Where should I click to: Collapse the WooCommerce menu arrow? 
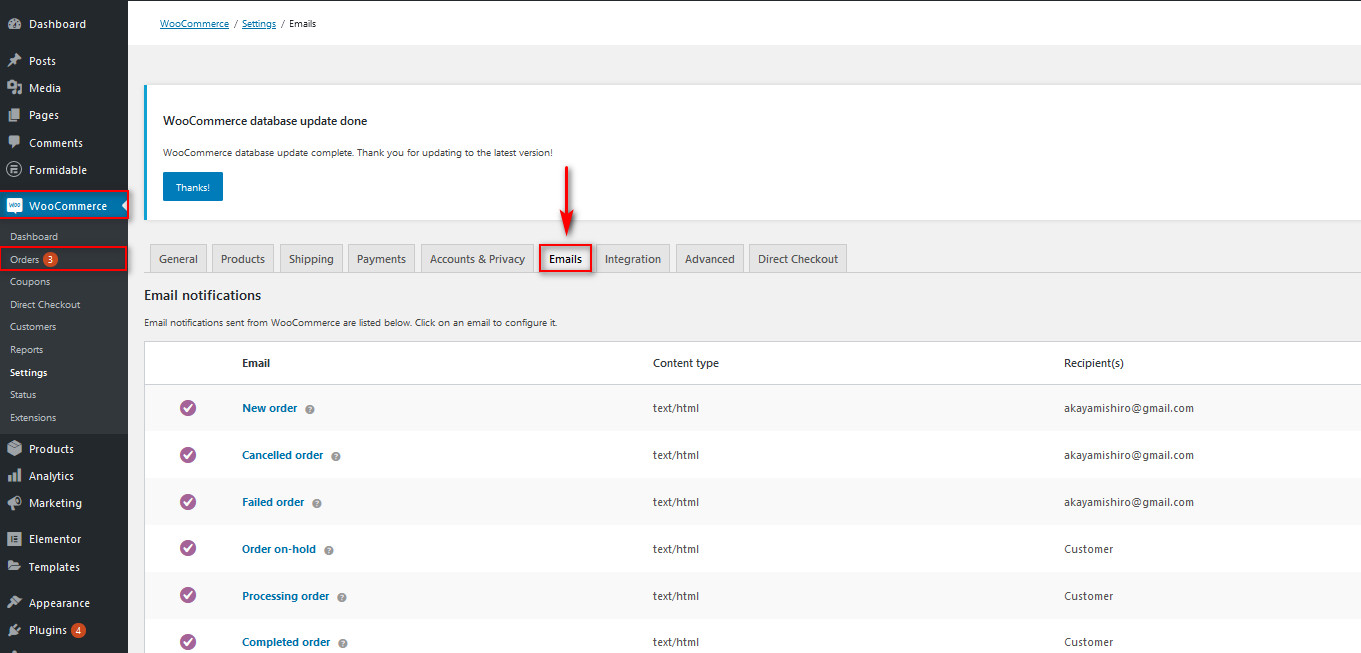124,206
